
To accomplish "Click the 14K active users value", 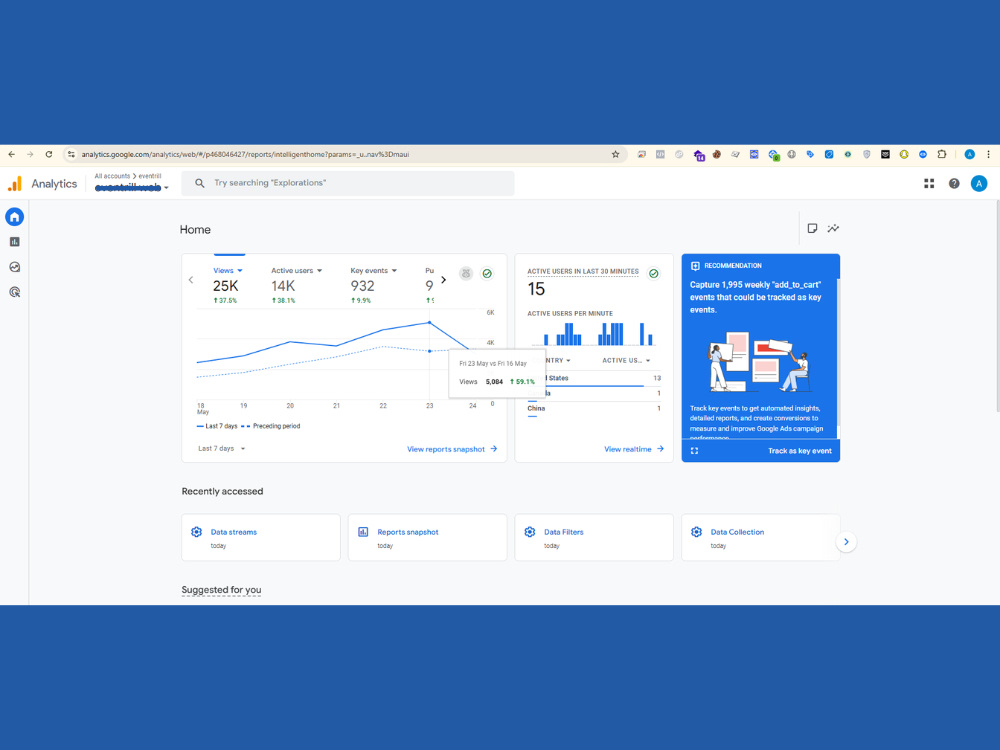I will pyautogui.click(x=283, y=286).
